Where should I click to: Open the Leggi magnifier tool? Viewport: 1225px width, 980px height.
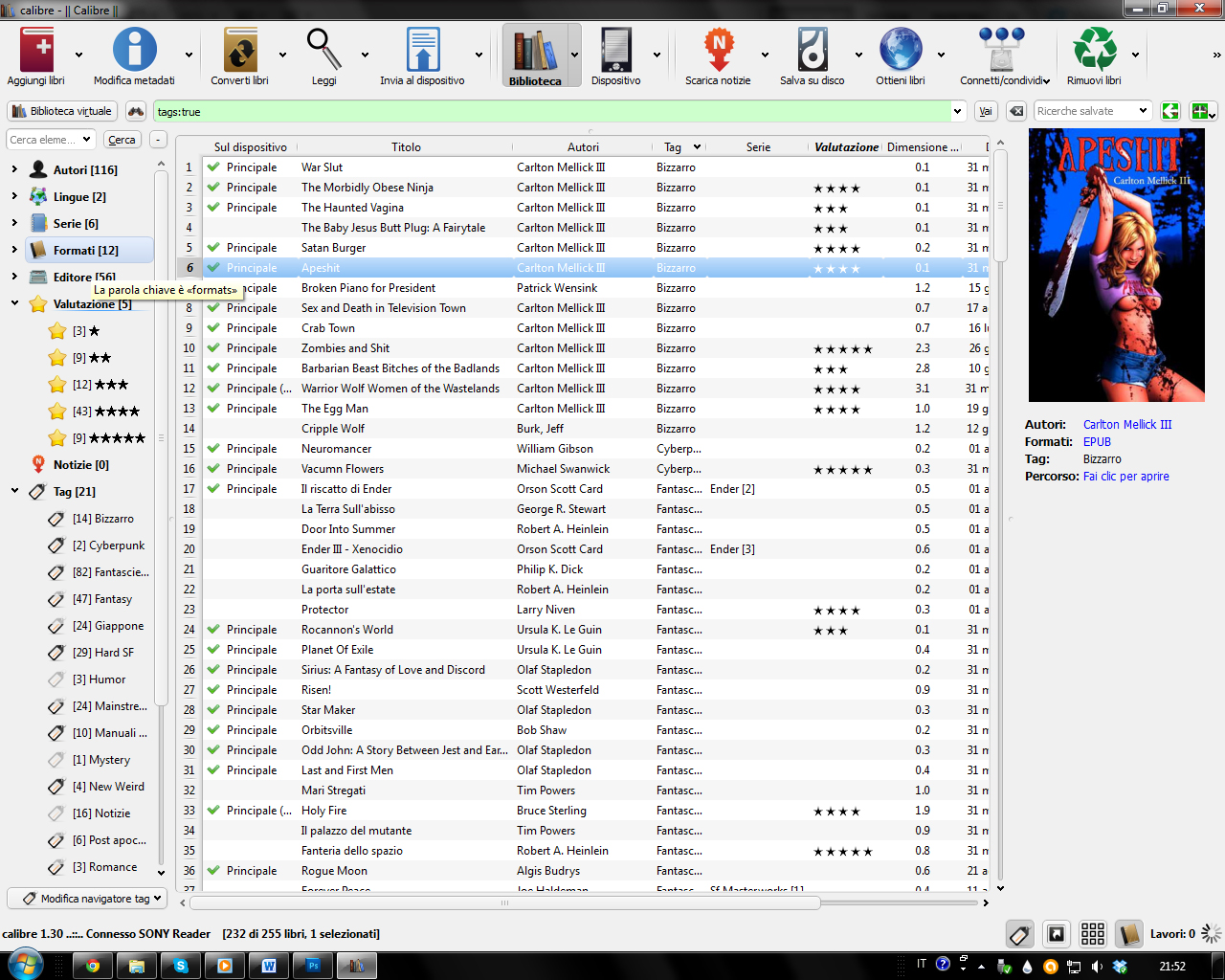[323, 51]
